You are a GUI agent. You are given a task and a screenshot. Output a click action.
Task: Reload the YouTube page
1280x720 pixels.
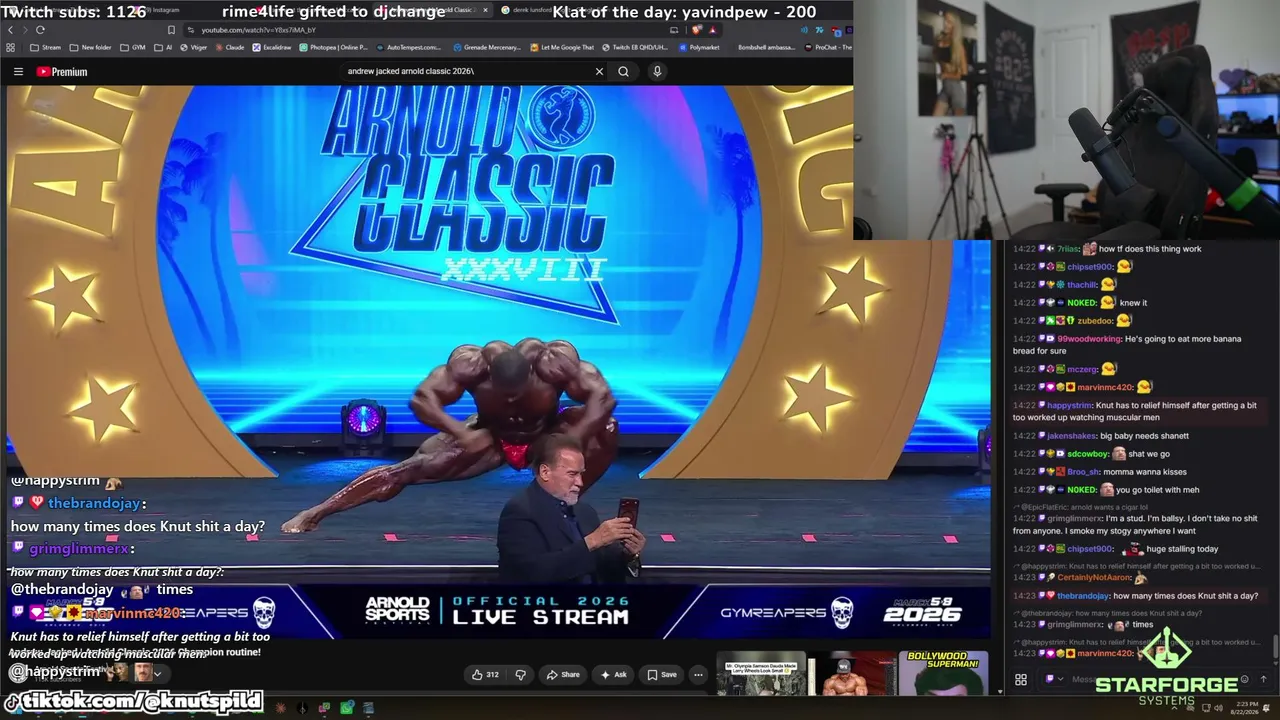tap(40, 30)
